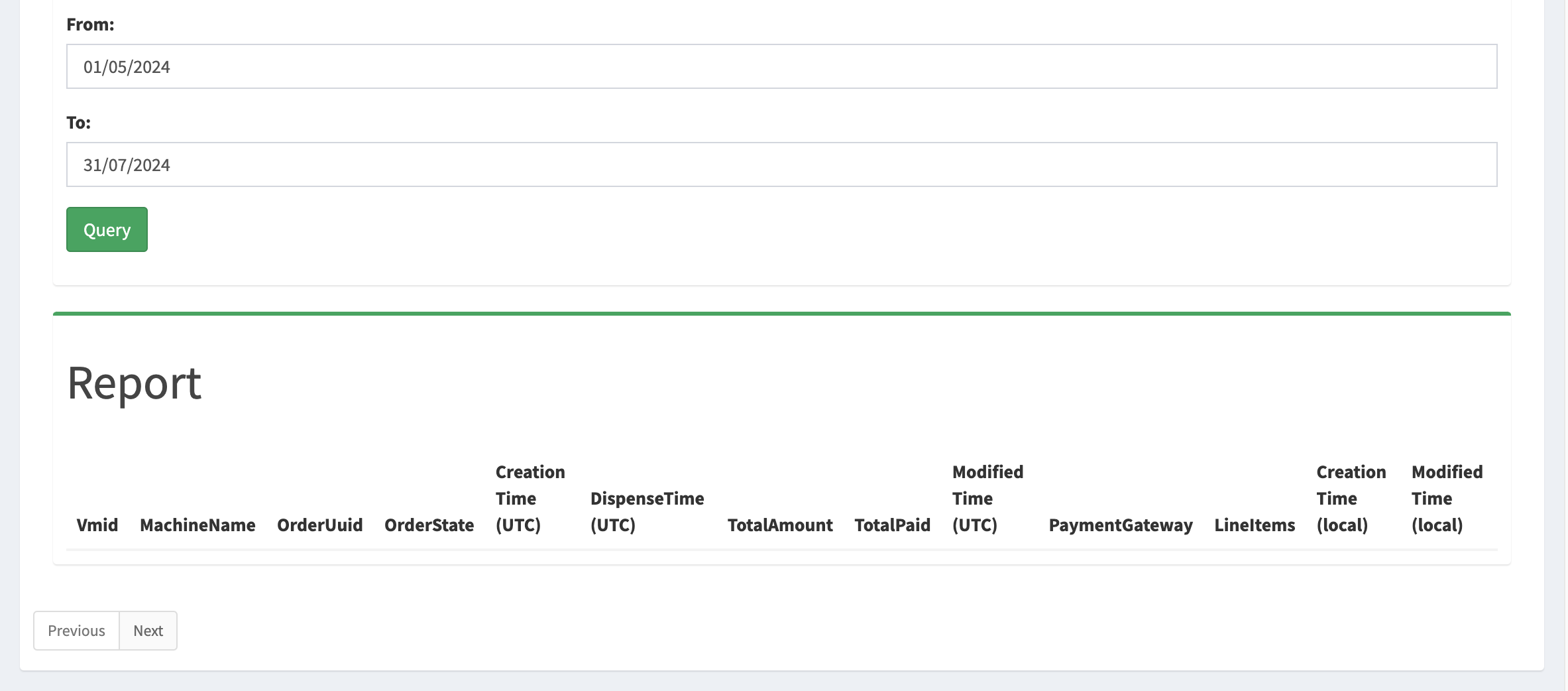Click the OrderState column header
Image resolution: width=1568 pixels, height=691 pixels.
tap(429, 525)
